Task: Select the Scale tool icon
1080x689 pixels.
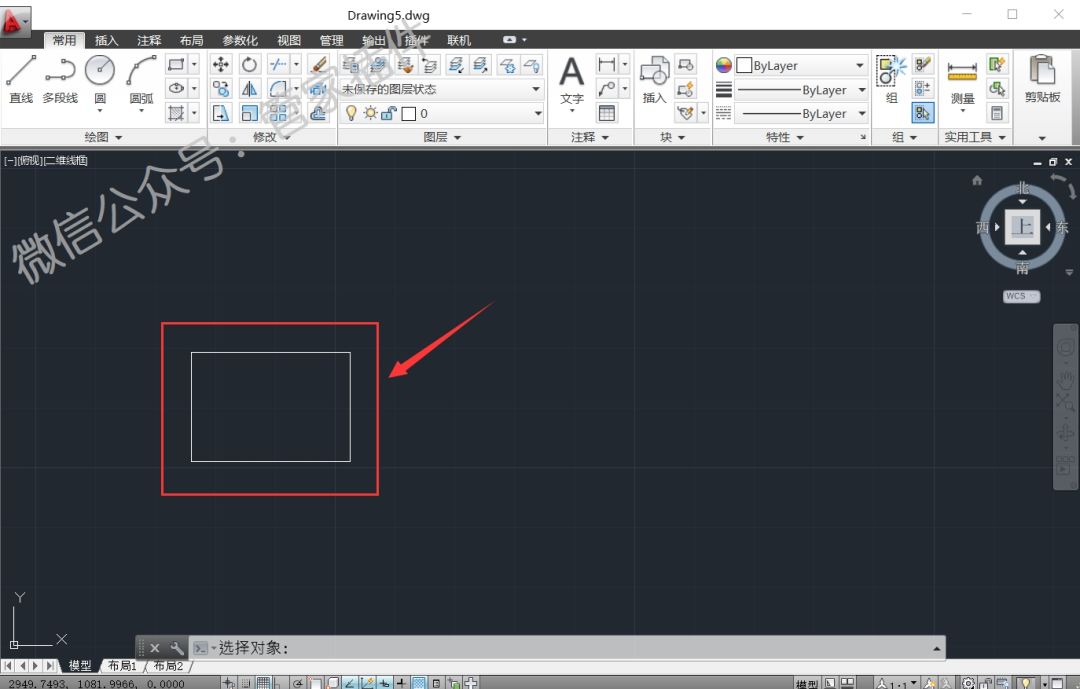Action: [x=249, y=112]
